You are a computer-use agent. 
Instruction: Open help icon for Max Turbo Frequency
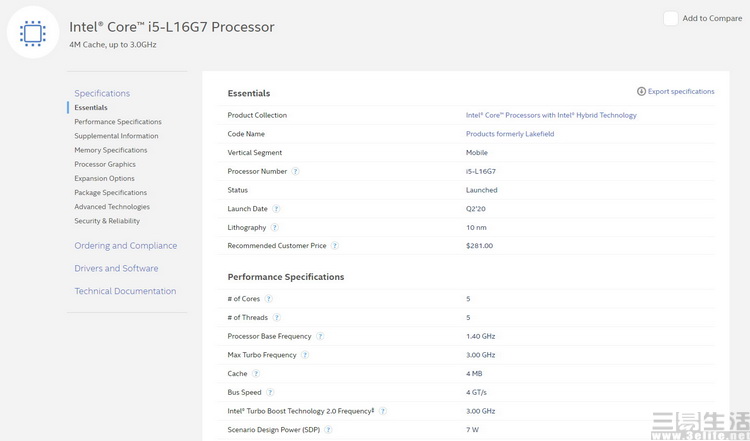[x=305, y=355]
